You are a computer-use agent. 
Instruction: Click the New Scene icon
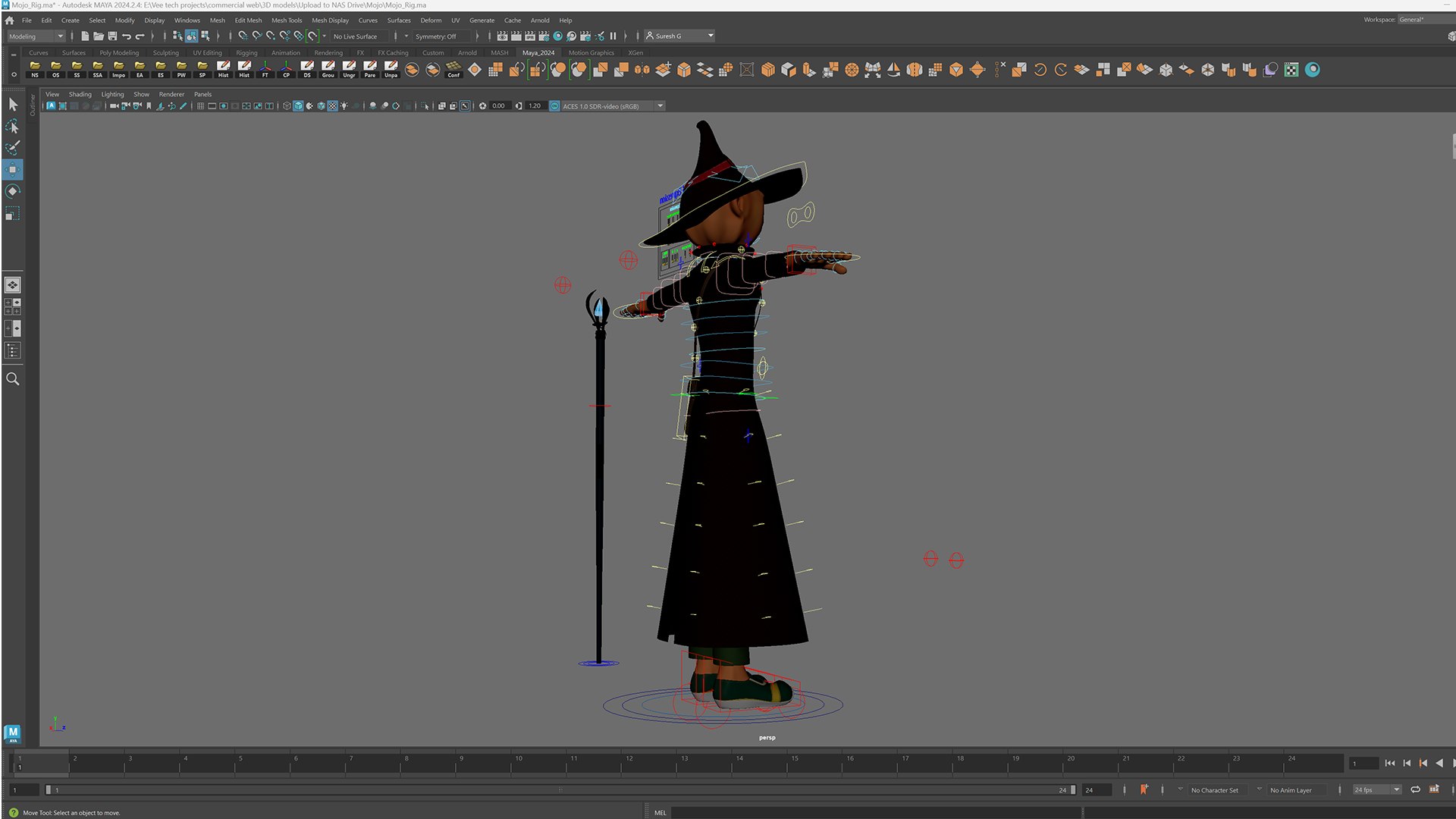(85, 36)
